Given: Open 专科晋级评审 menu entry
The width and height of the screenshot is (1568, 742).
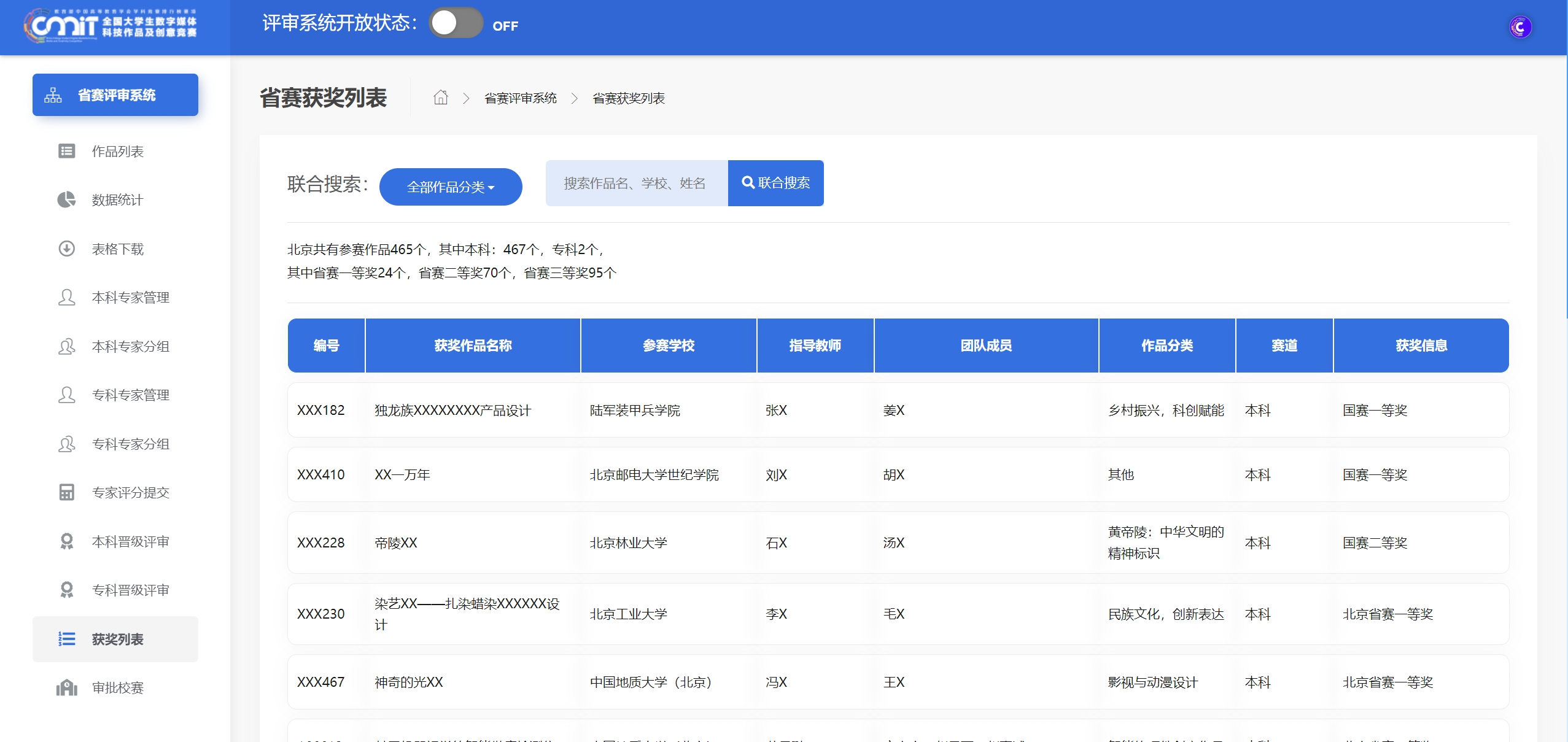Looking at the screenshot, I should (x=130, y=590).
